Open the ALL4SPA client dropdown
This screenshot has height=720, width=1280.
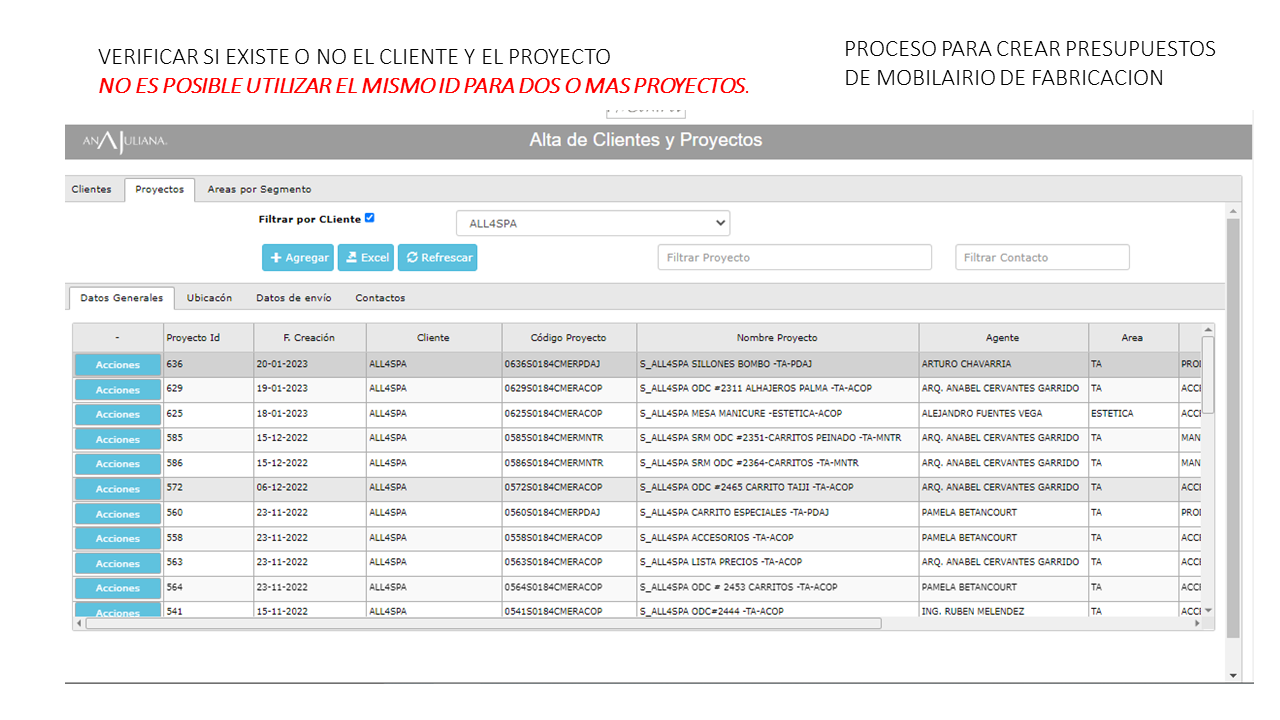tap(593, 223)
